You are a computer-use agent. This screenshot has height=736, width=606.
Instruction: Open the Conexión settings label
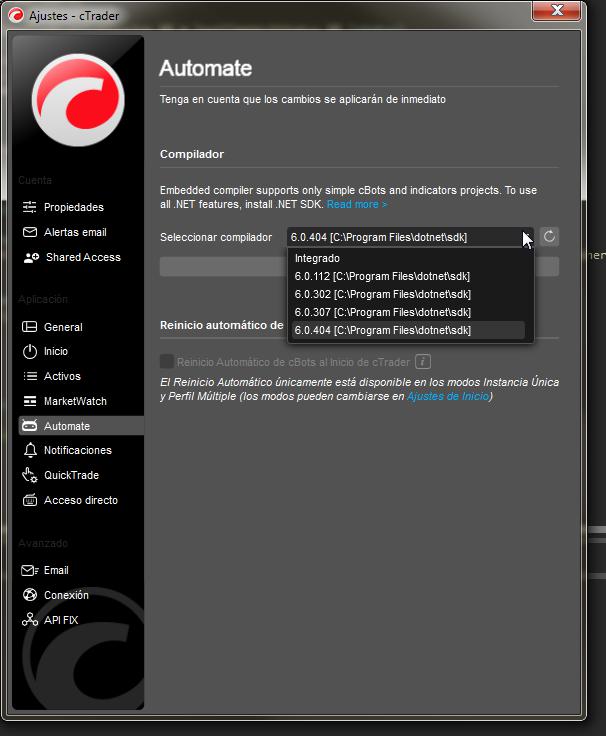point(66,595)
